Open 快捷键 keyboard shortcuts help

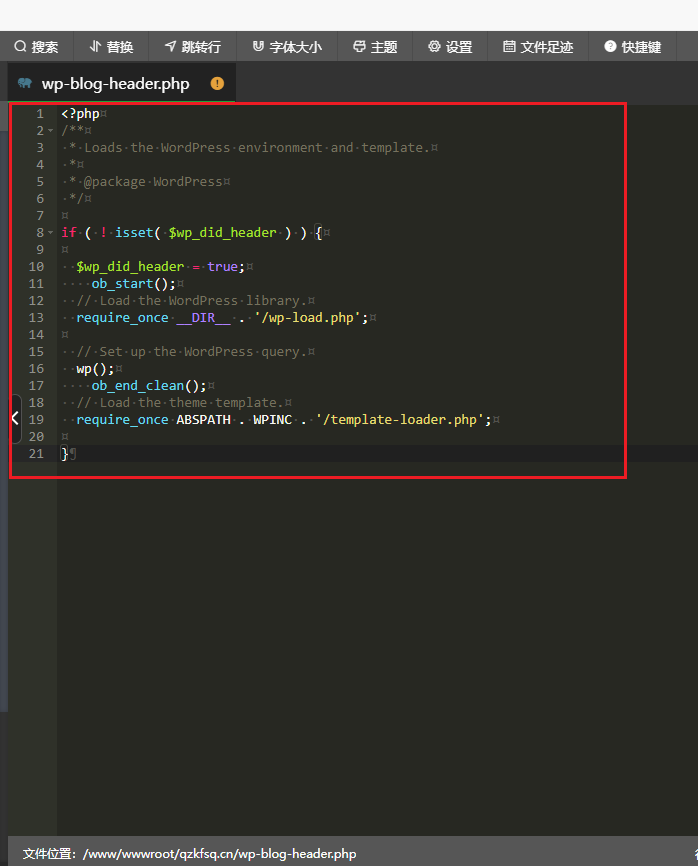633,47
